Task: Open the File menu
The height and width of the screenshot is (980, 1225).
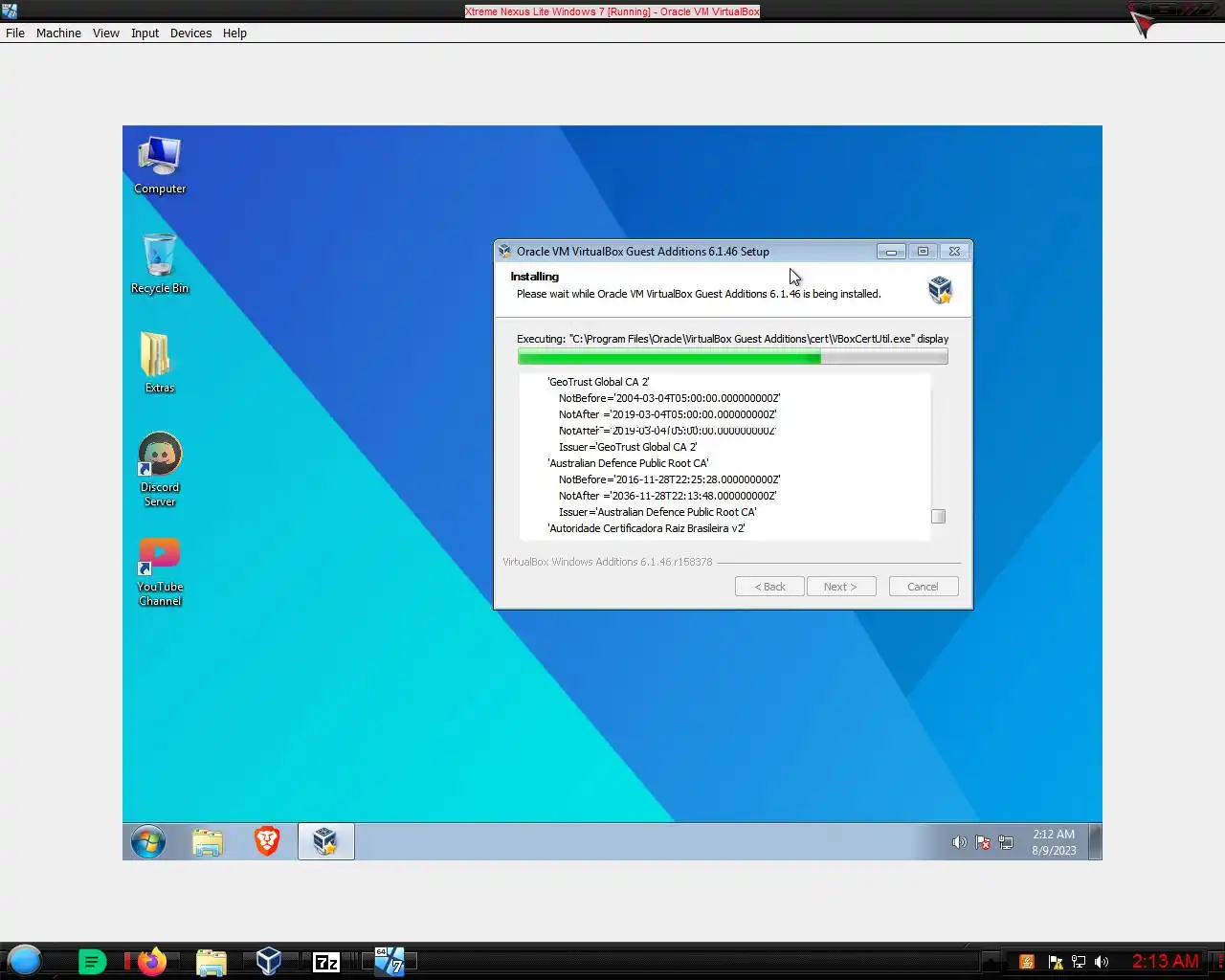Action: (15, 33)
